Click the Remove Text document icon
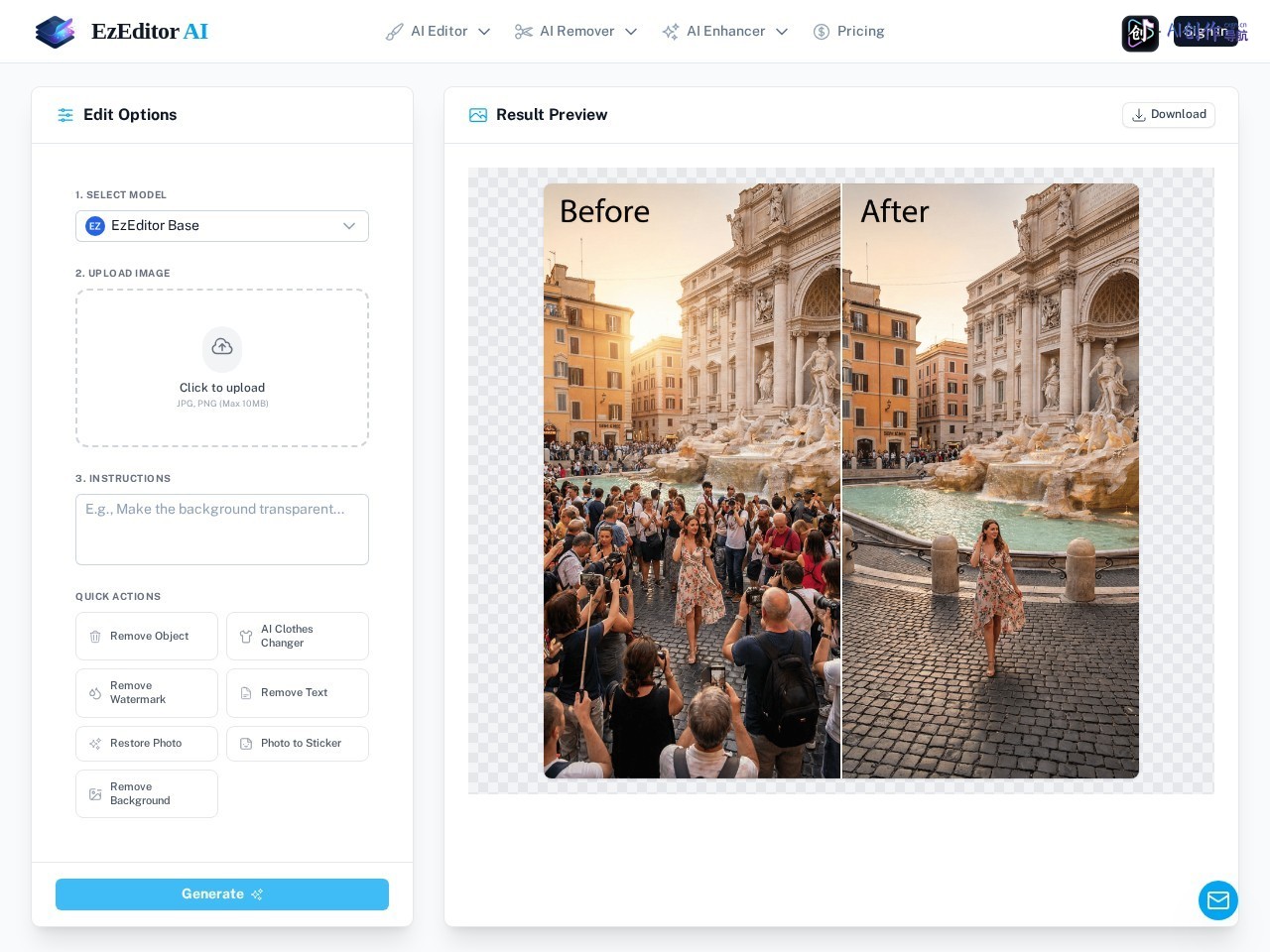Viewport: 1270px width, 952px height. coord(246,693)
